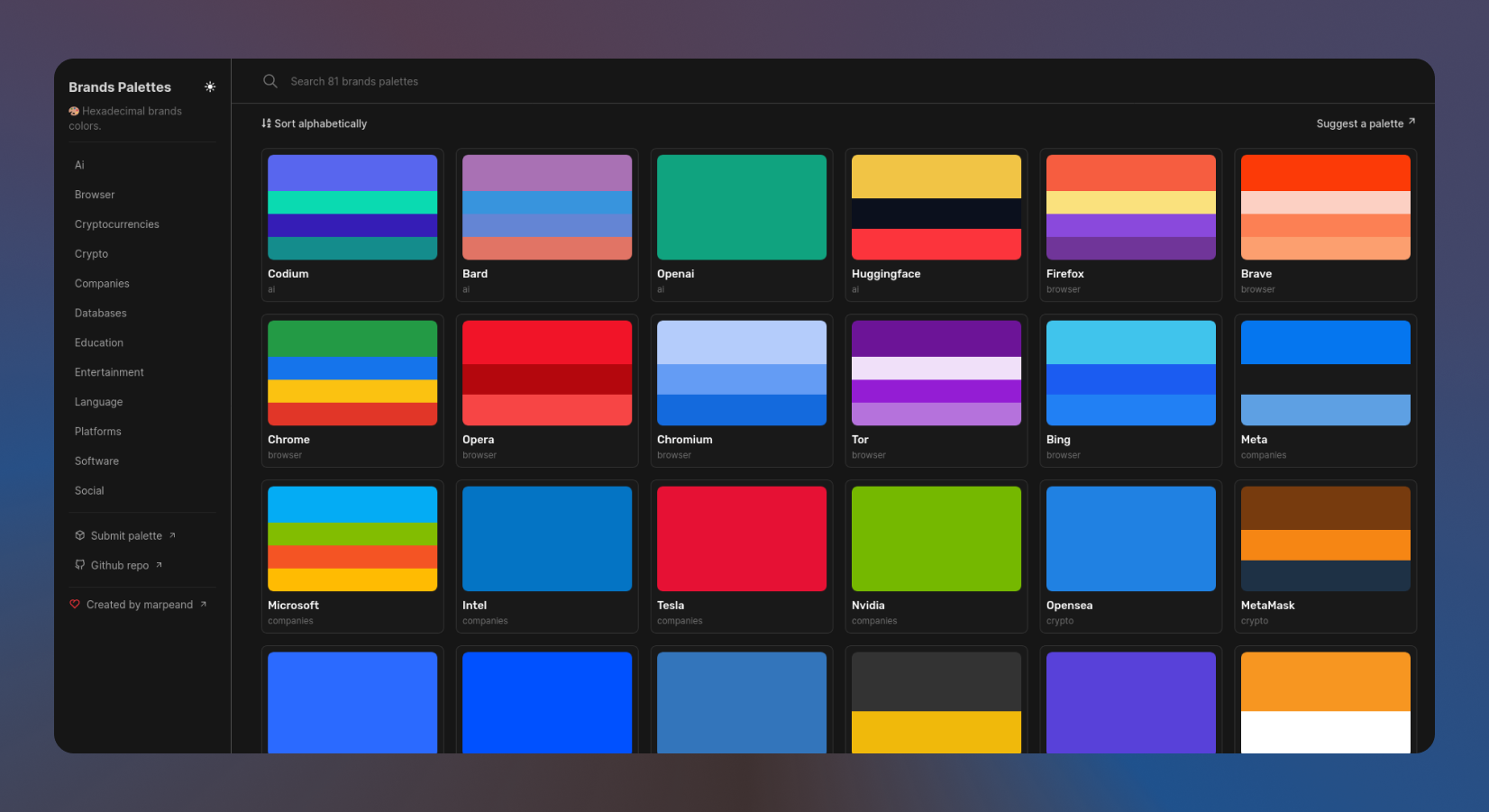Click the palette emoji in the header tagline
This screenshot has height=812, width=1489.
point(74,110)
